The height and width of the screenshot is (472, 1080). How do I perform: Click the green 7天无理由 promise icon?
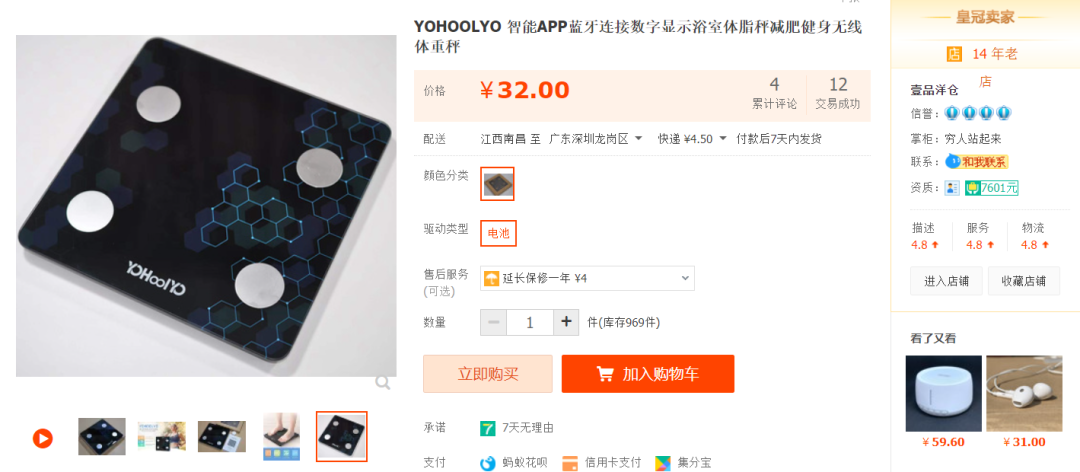coord(488,428)
